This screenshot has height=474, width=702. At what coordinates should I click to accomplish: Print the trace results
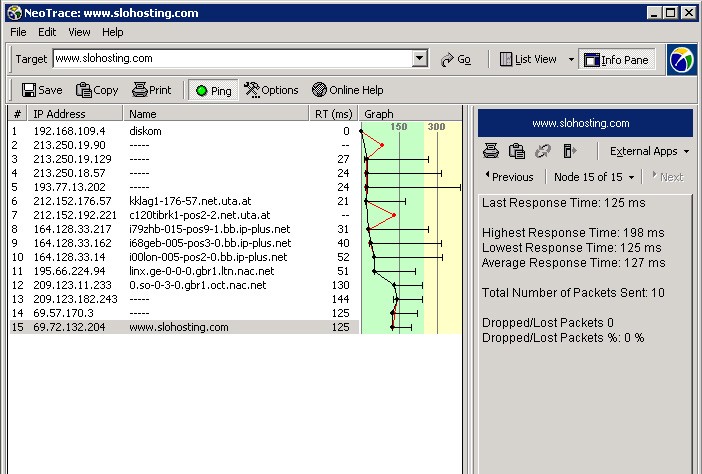tap(152, 90)
